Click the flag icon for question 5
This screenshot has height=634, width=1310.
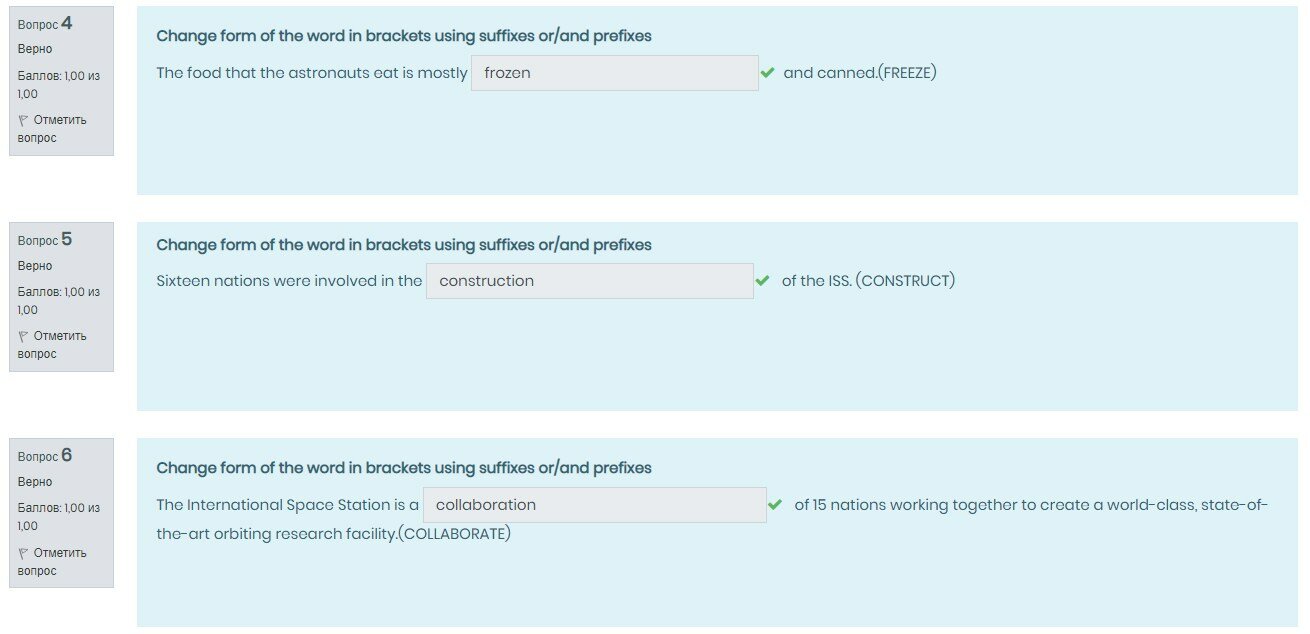[x=23, y=336]
